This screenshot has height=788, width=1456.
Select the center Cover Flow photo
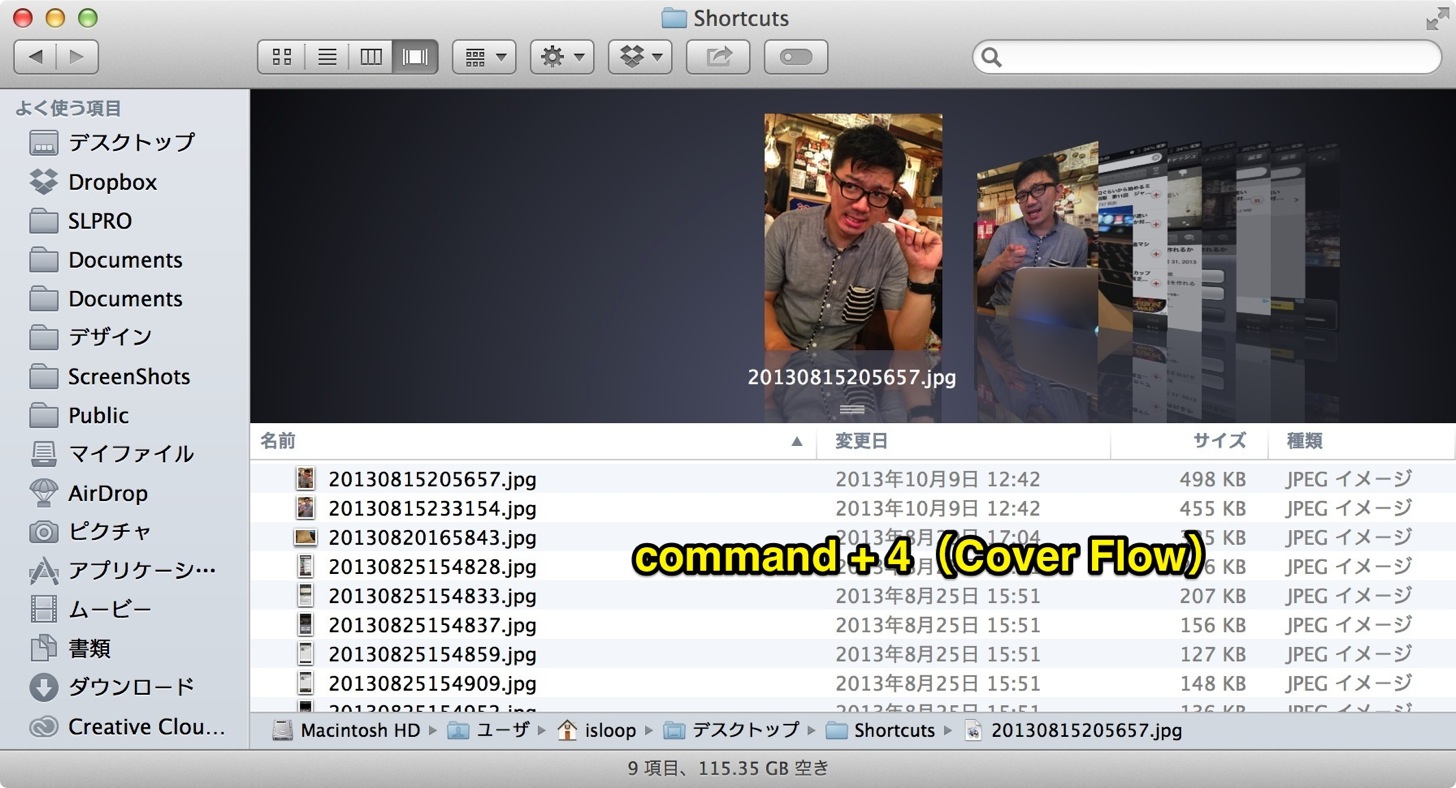click(x=853, y=231)
